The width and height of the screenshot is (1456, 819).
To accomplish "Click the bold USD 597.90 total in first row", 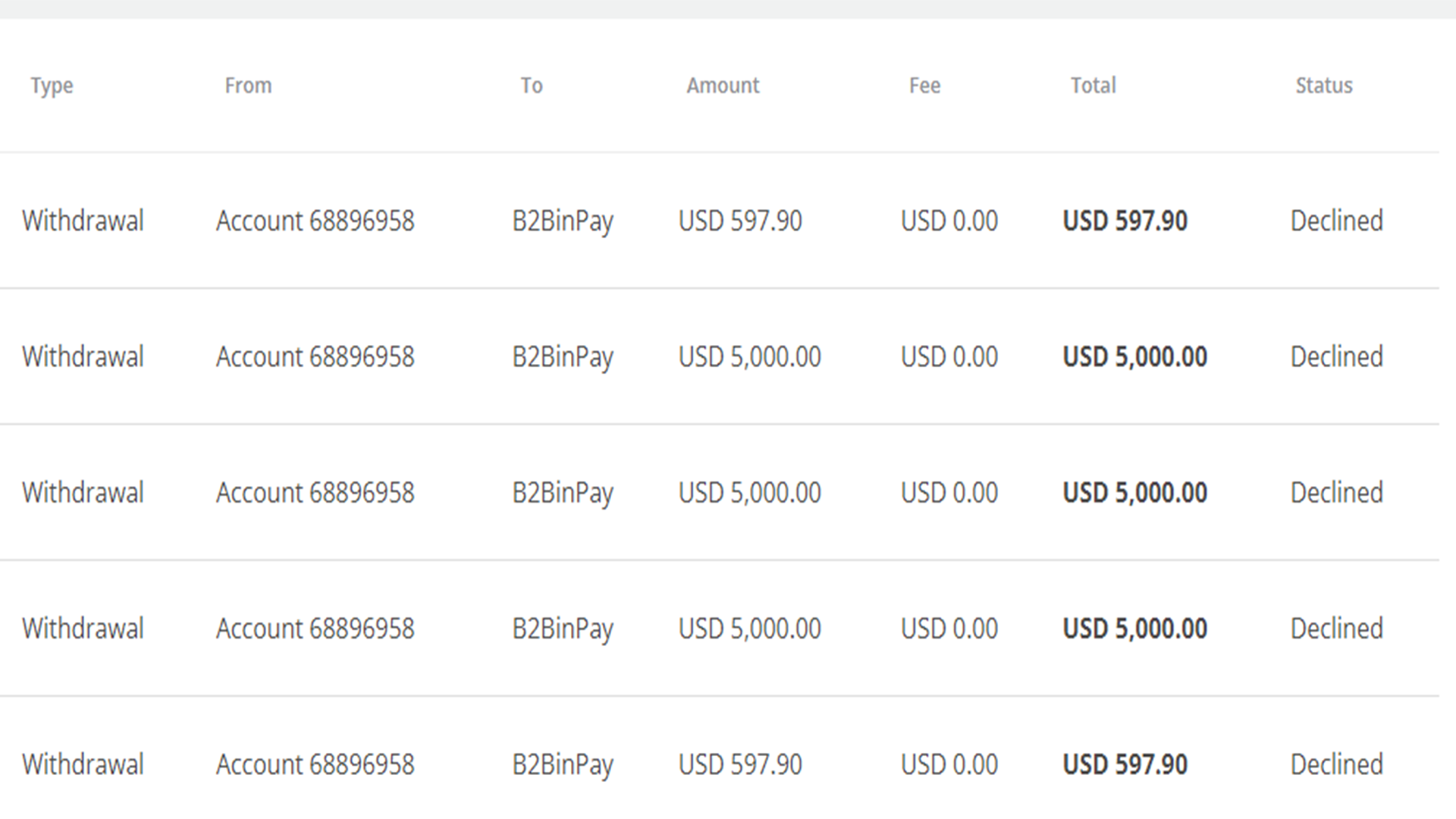I will [1125, 221].
